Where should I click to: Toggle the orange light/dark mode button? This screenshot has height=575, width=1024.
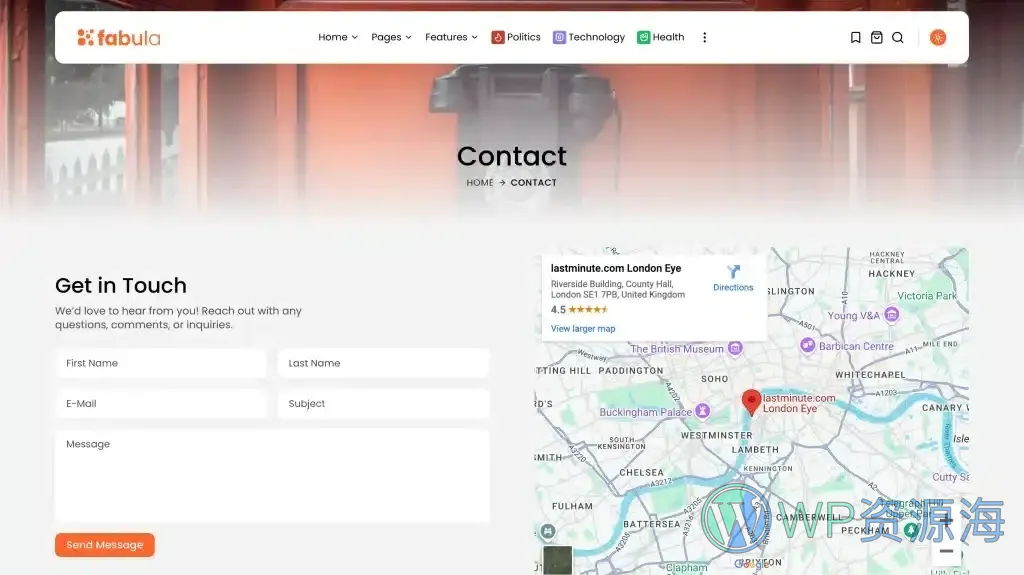coord(937,38)
